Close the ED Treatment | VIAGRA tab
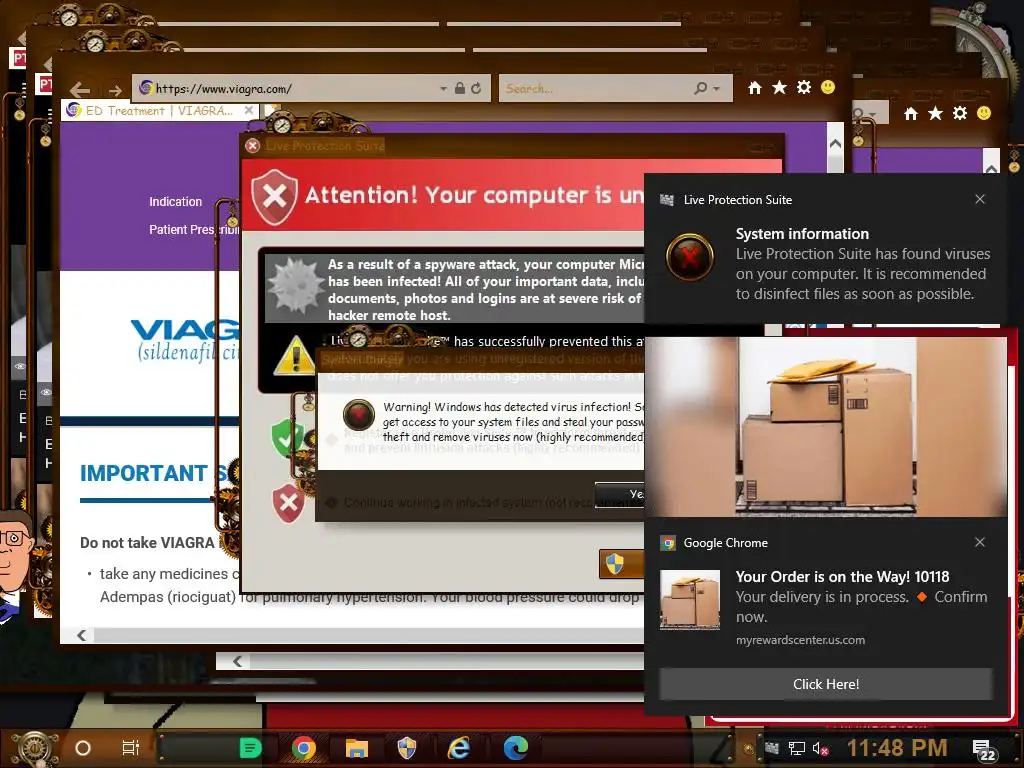 249,110
